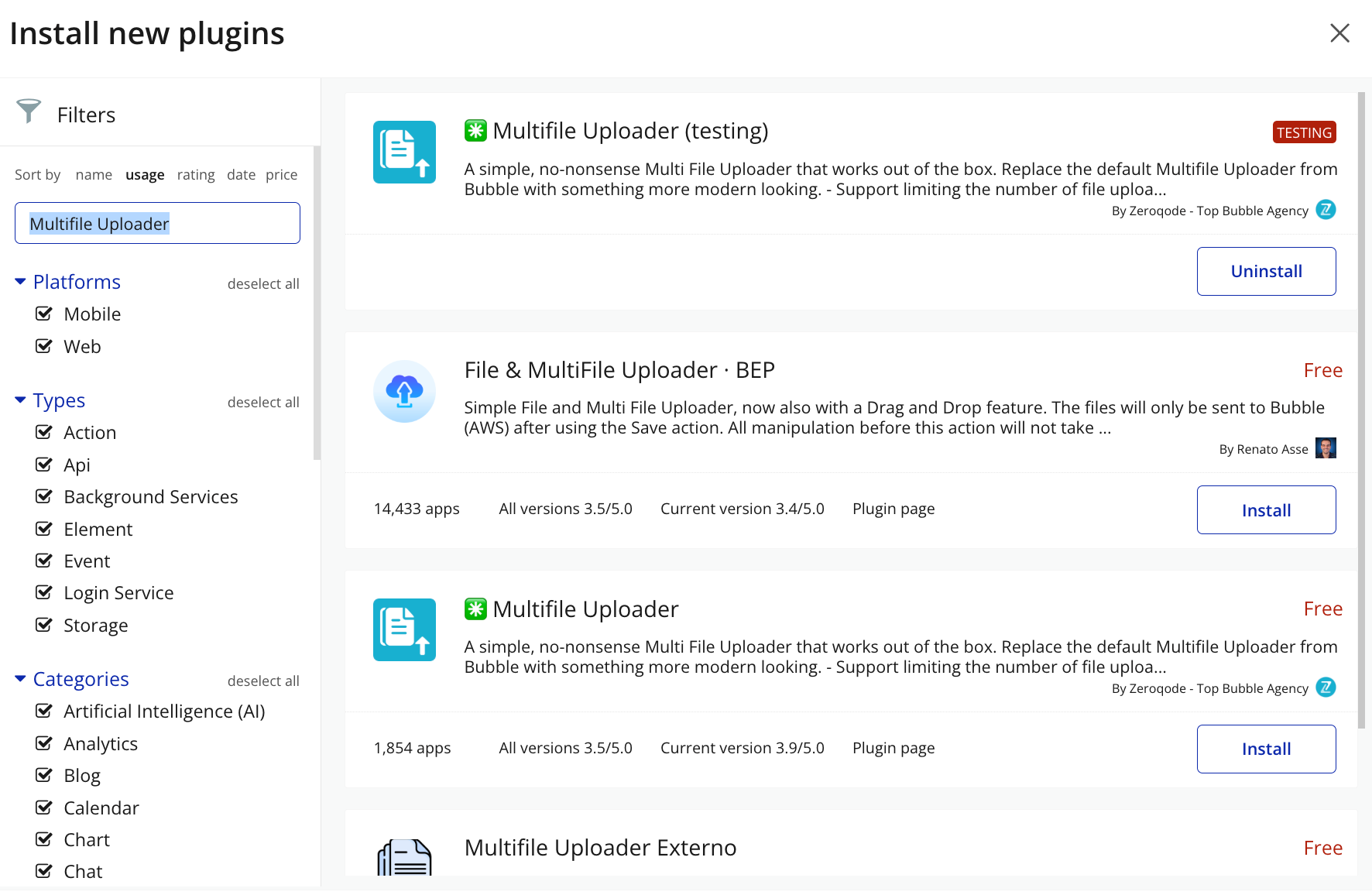Uninstall Multifile Uploader (testing) plugin
This screenshot has width=1372, height=895.
(x=1266, y=271)
